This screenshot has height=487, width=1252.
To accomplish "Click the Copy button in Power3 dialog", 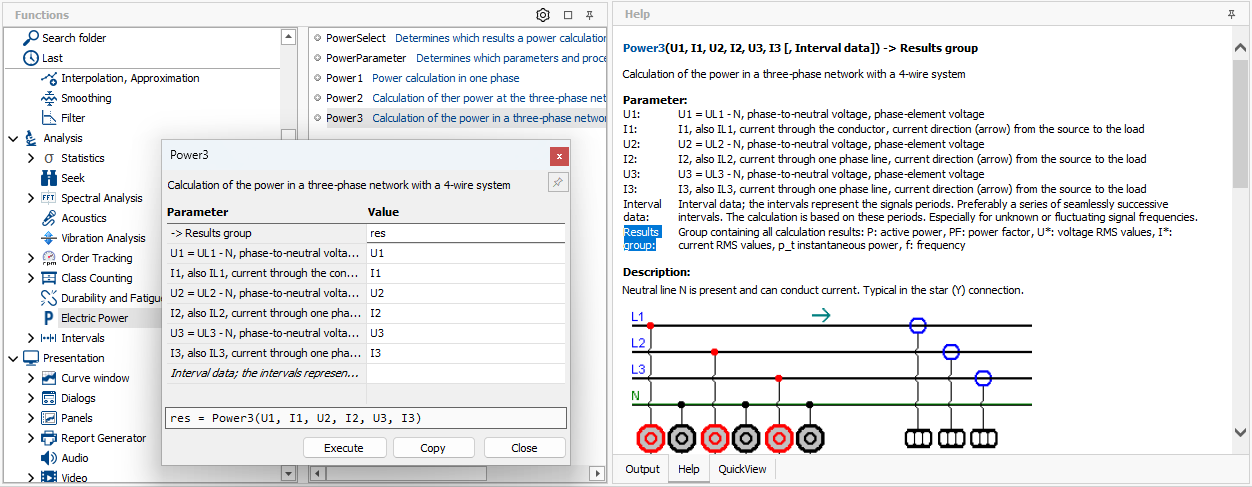I will (x=433, y=448).
